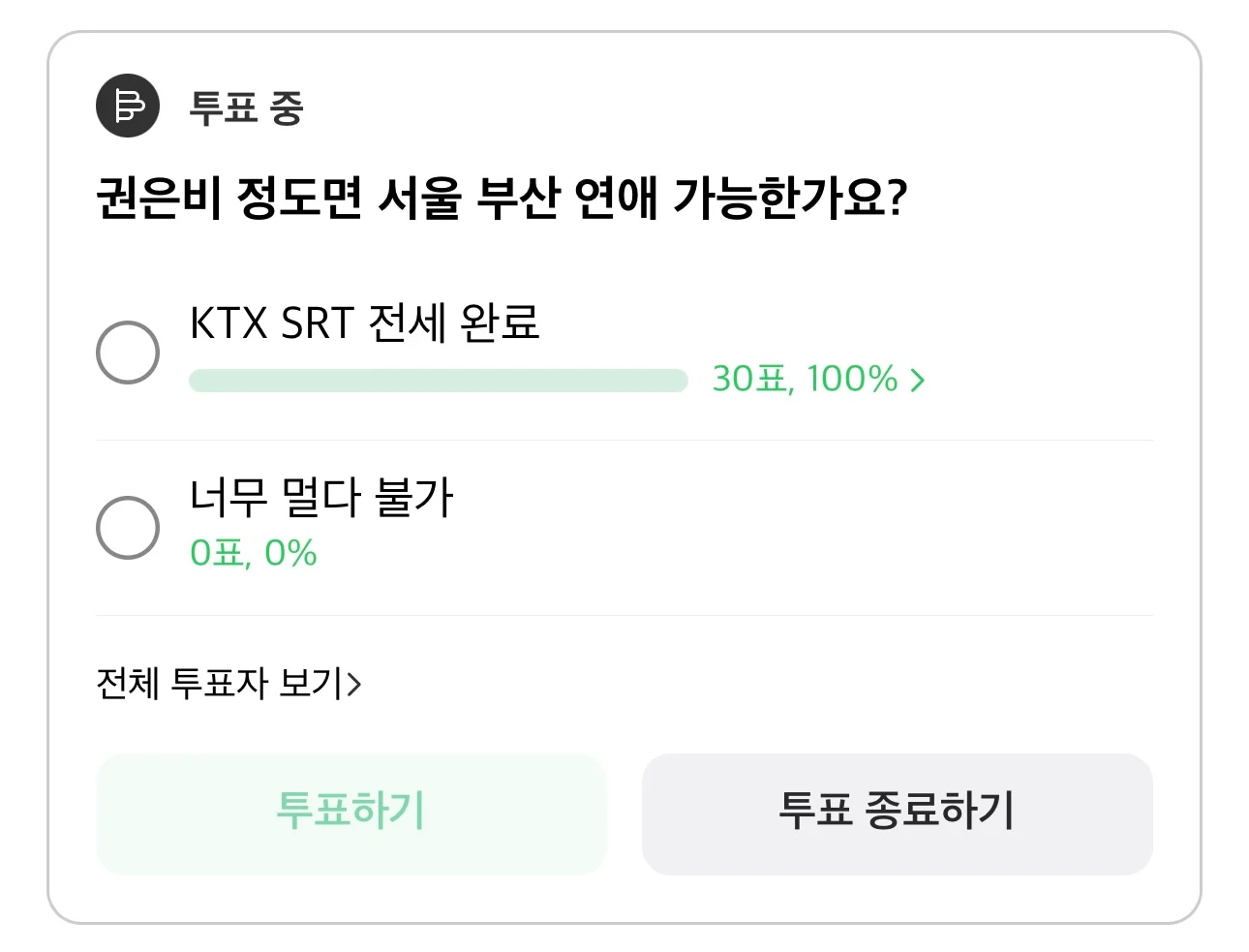Select the 너무 멀다 불가 radio button
The width and height of the screenshot is (1249, 952).
pyautogui.click(x=128, y=528)
